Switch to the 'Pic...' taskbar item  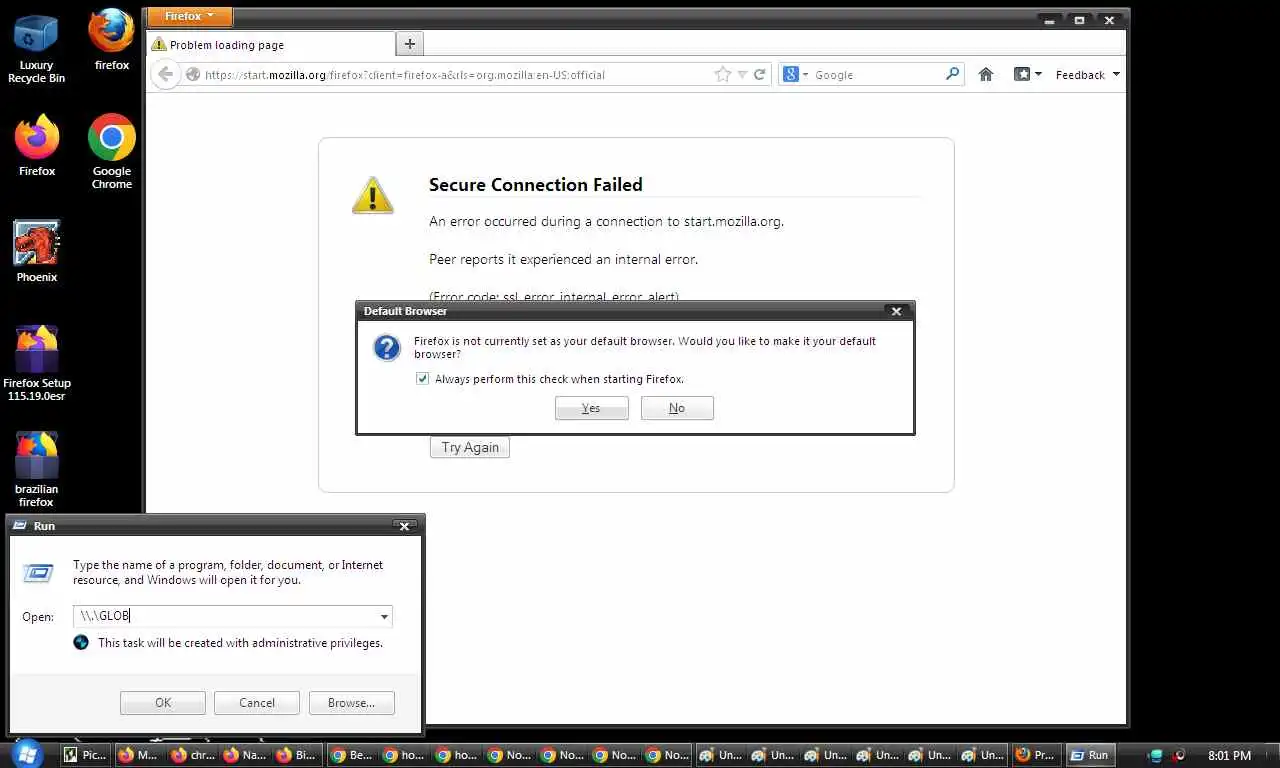pyautogui.click(x=85, y=755)
